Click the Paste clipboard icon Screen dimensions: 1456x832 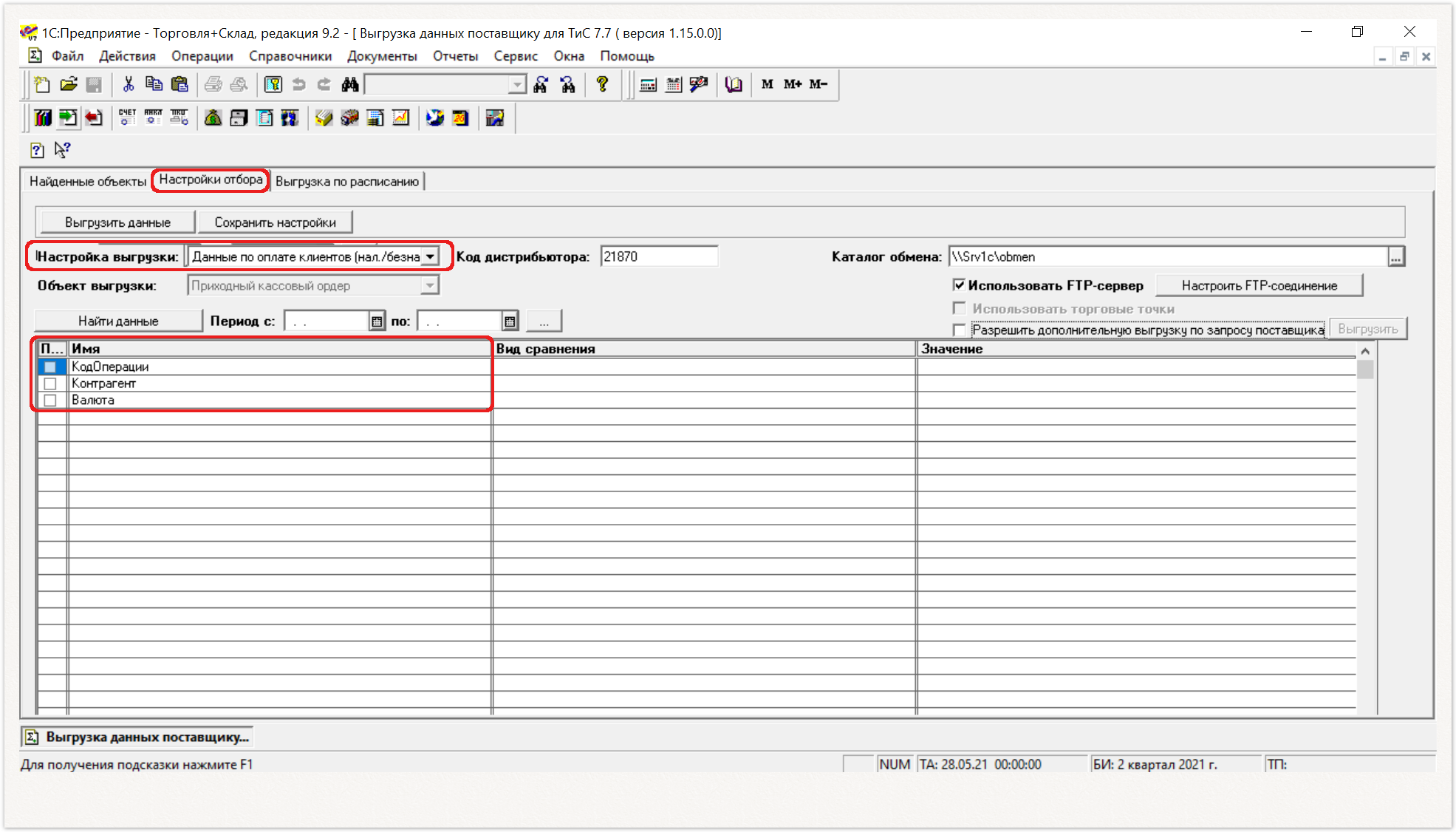coord(180,84)
